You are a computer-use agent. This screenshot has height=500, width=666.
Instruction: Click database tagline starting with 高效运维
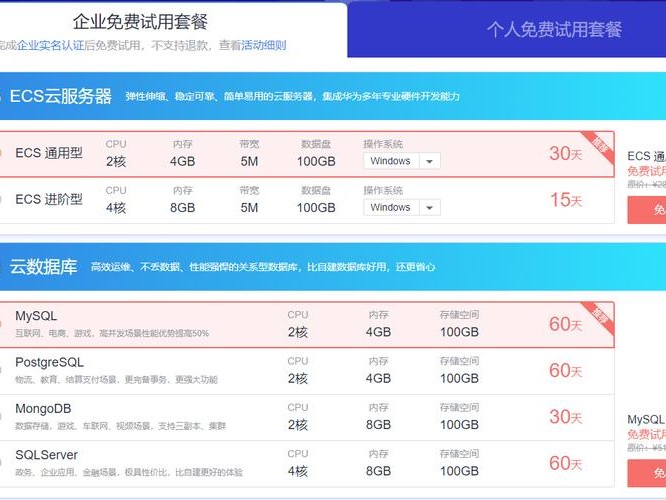pyautogui.click(x=263, y=267)
